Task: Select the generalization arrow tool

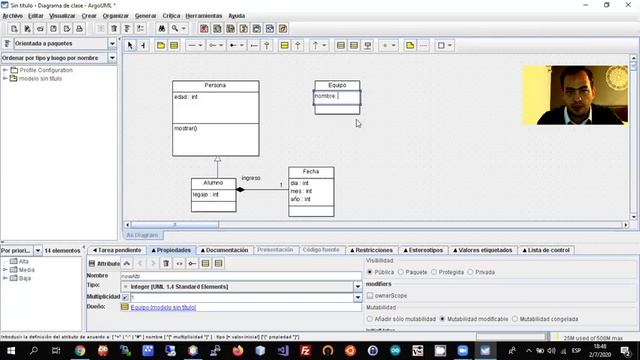Action: (267, 45)
